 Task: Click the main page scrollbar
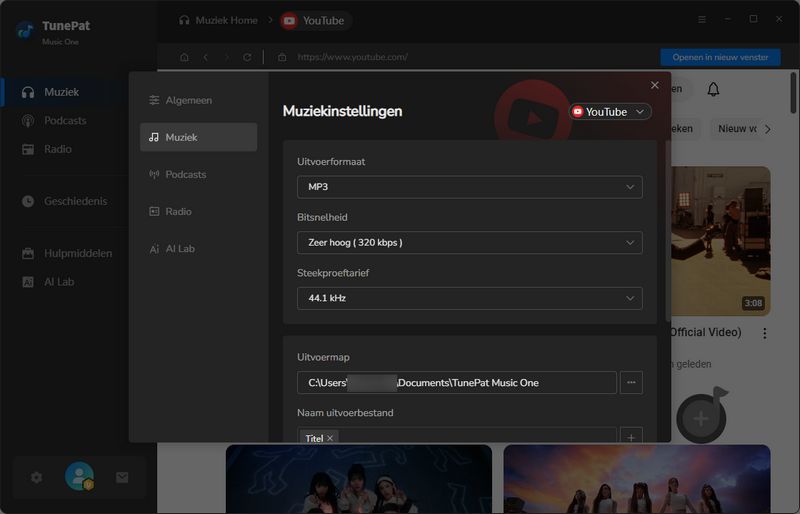[x=793, y=93]
